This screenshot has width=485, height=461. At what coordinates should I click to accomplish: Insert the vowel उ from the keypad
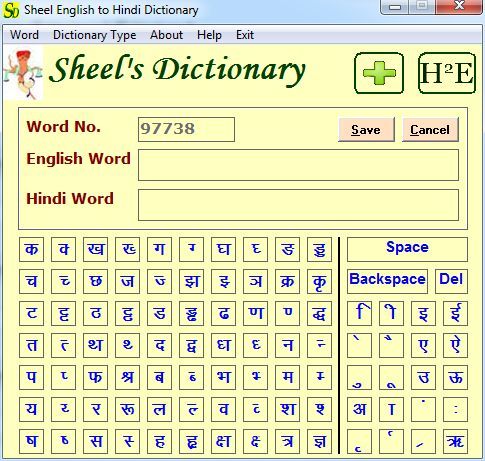coord(423,377)
